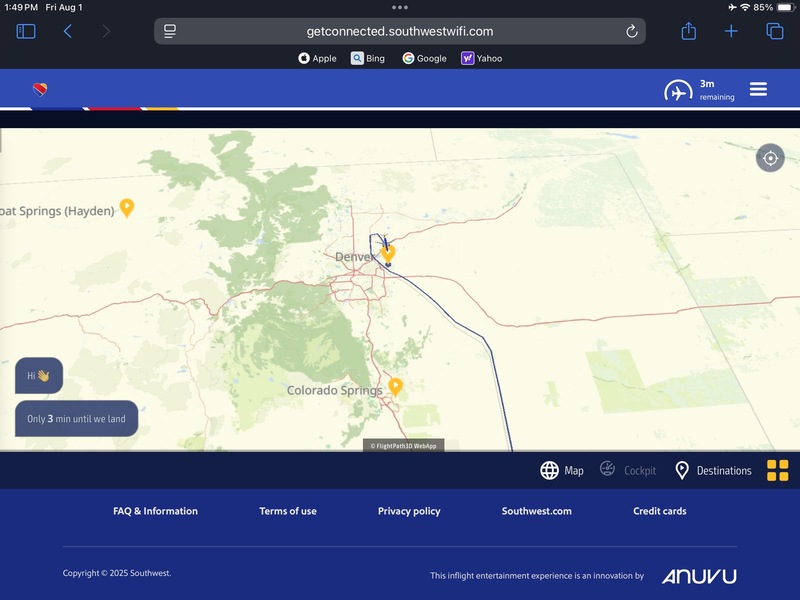Tap the '3m remaining' text
Viewport: 800px width, 600px height.
(x=717, y=90)
